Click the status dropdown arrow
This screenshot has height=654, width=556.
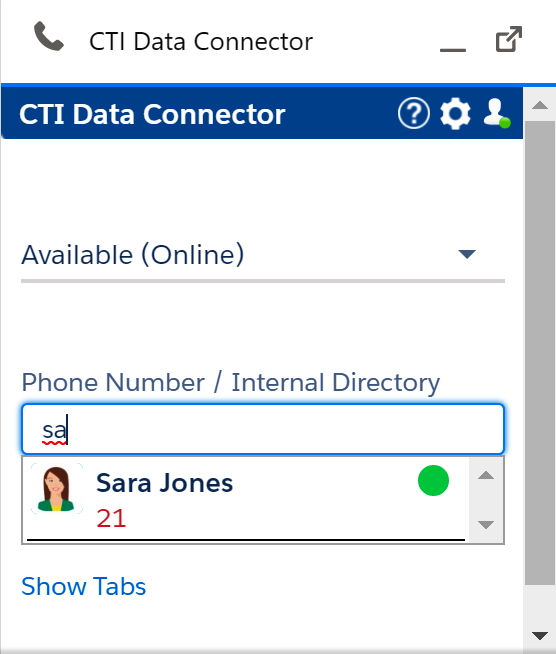pyautogui.click(x=467, y=254)
